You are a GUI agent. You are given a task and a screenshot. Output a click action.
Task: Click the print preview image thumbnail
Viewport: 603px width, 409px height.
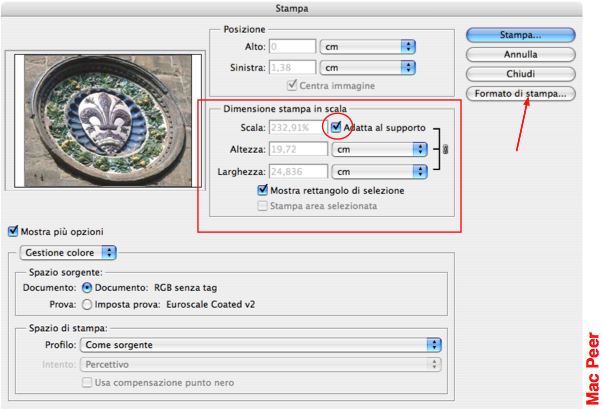(x=108, y=121)
